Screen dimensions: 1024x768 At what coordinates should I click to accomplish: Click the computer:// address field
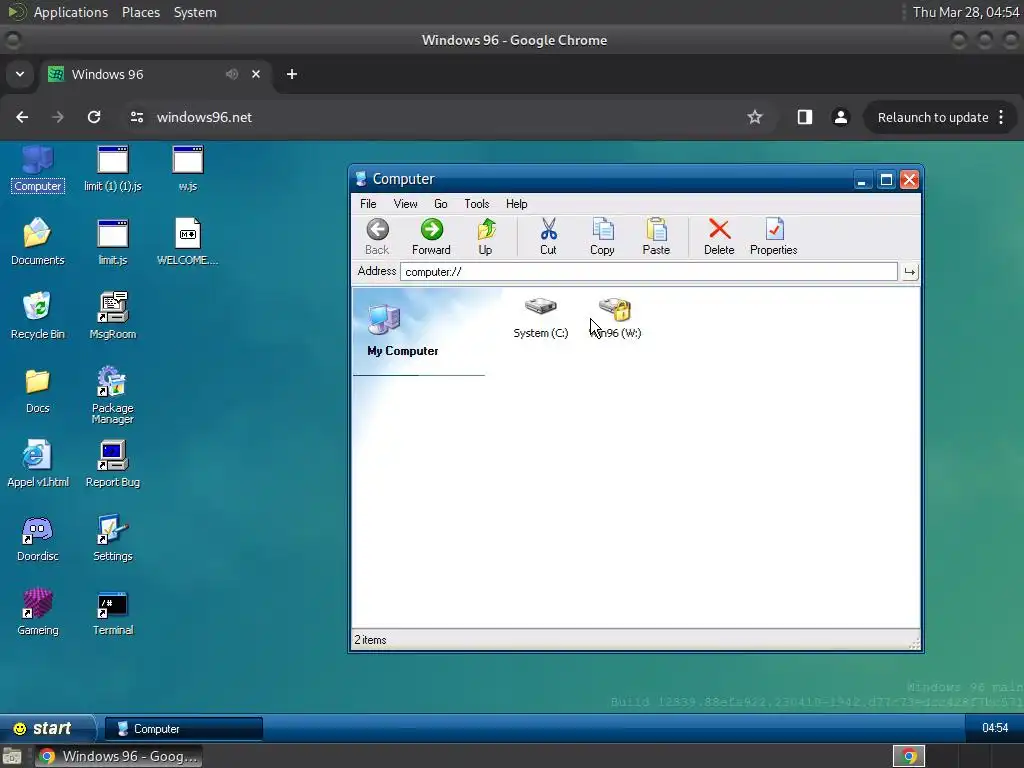[648, 272]
